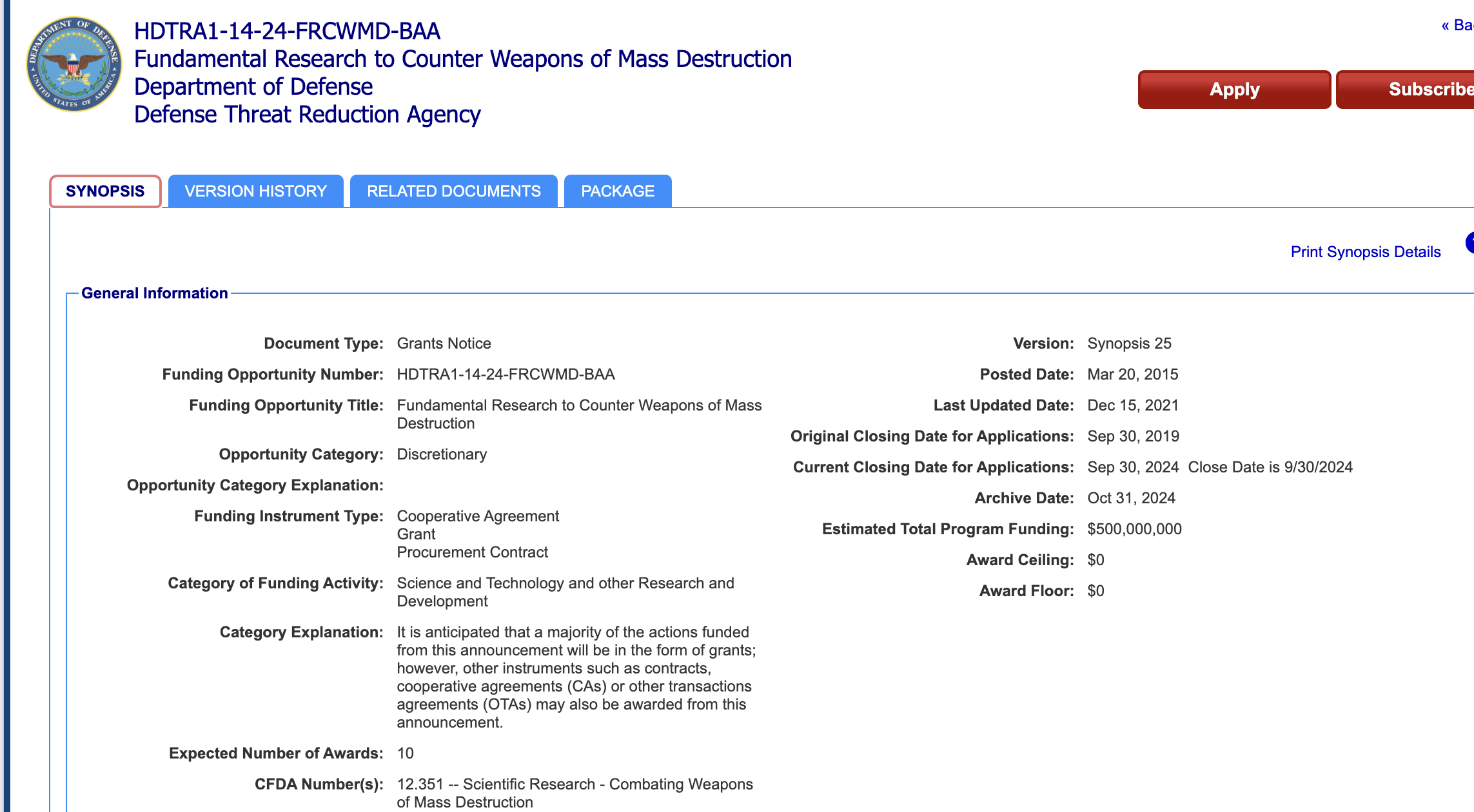Click the Opportunity Category value Discretionary

(442, 454)
